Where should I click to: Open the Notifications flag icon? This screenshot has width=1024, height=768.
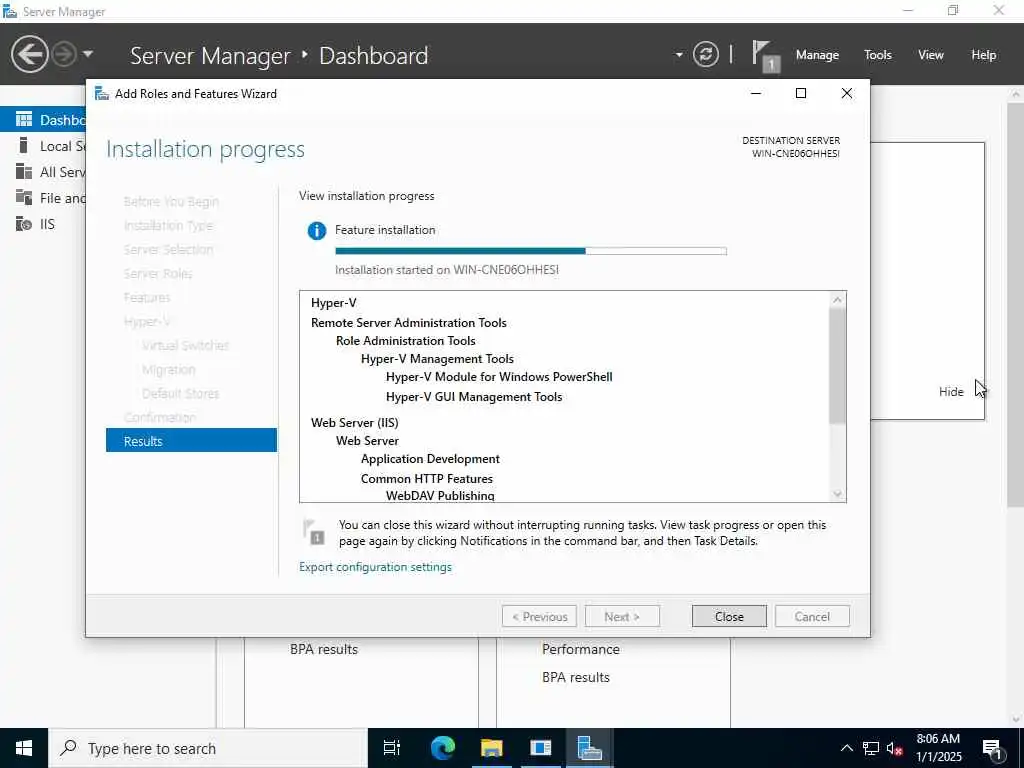click(765, 56)
